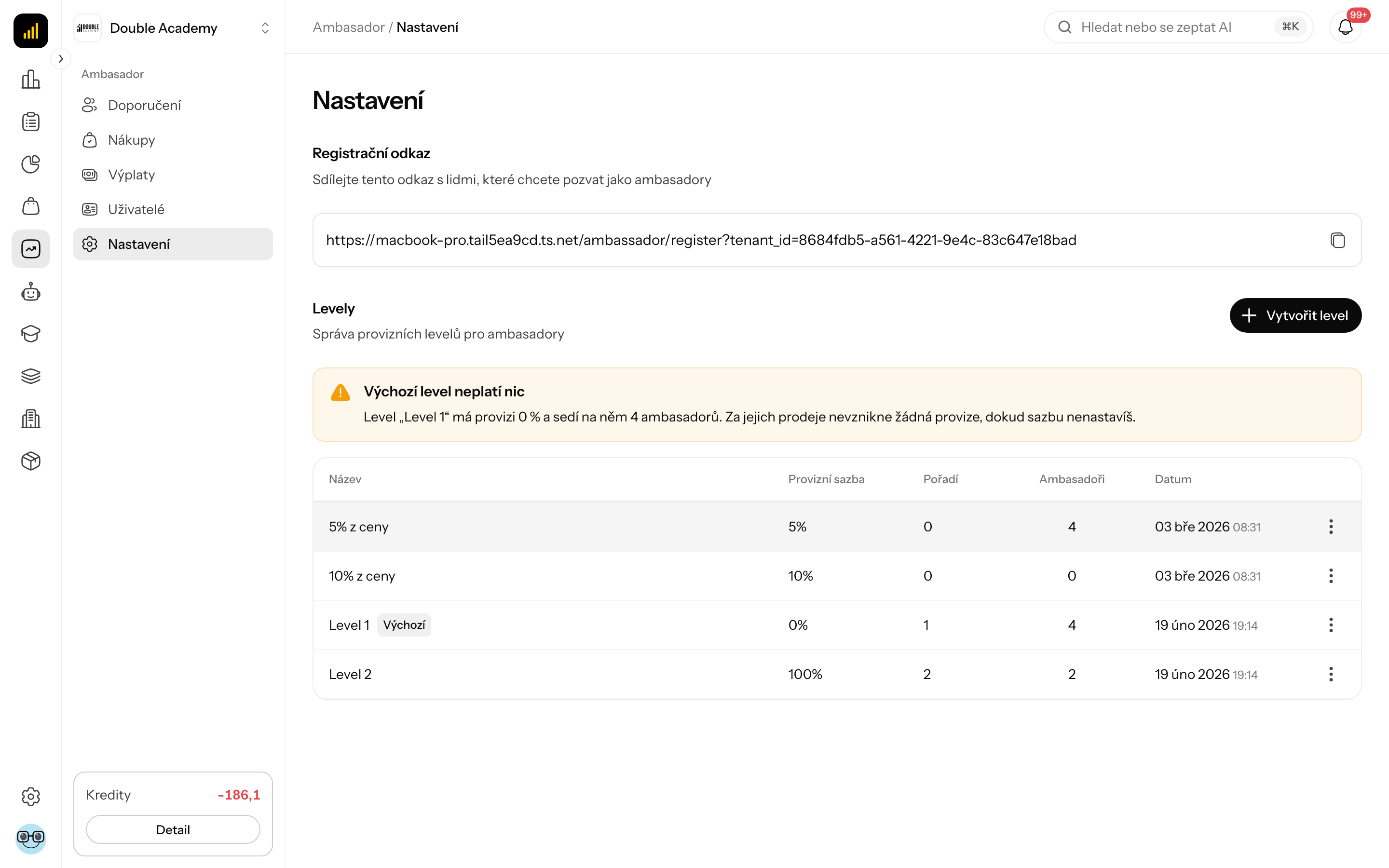This screenshot has width=1389, height=868.
Task: Open the stacked layers icon in sidebar
Action: [x=30, y=376]
